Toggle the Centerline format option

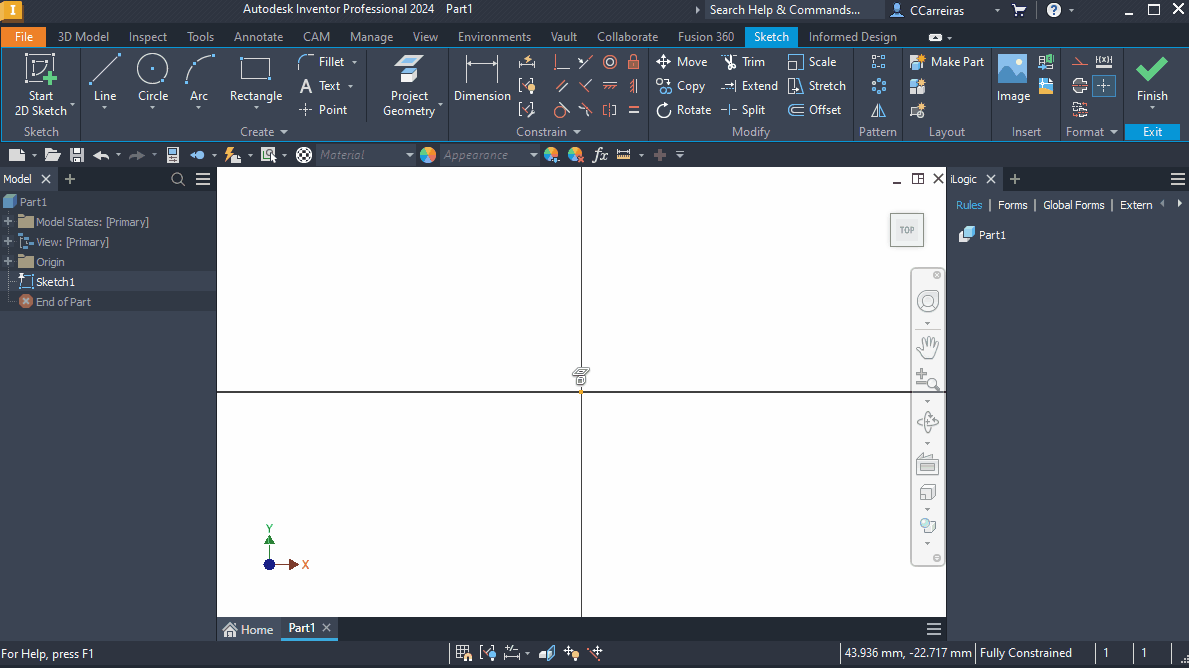coord(1080,86)
